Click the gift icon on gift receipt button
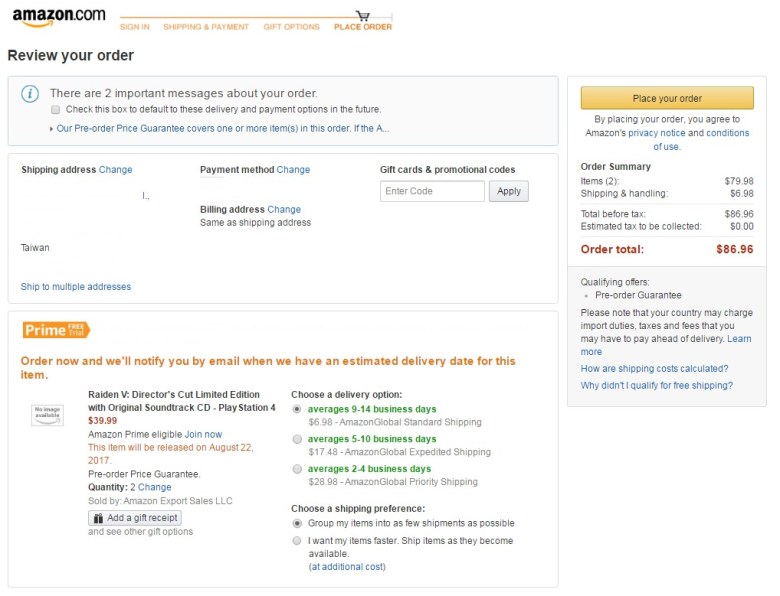Screen dimensions: 780x596 [98, 518]
